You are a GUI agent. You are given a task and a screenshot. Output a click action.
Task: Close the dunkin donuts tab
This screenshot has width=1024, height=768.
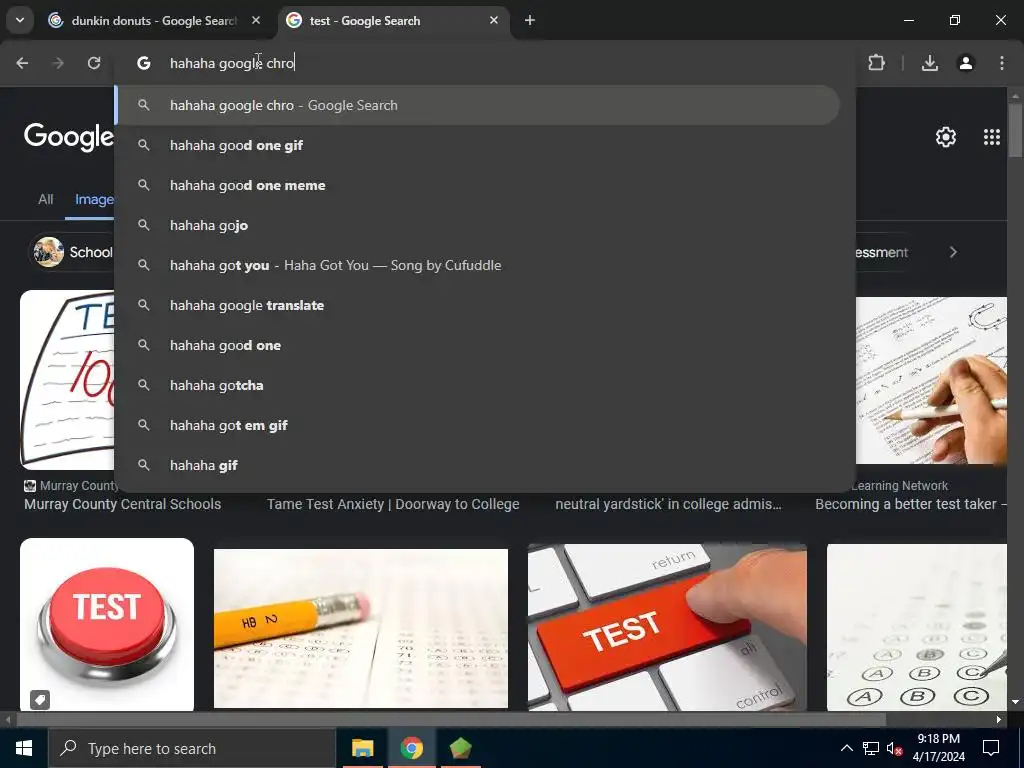tap(256, 20)
